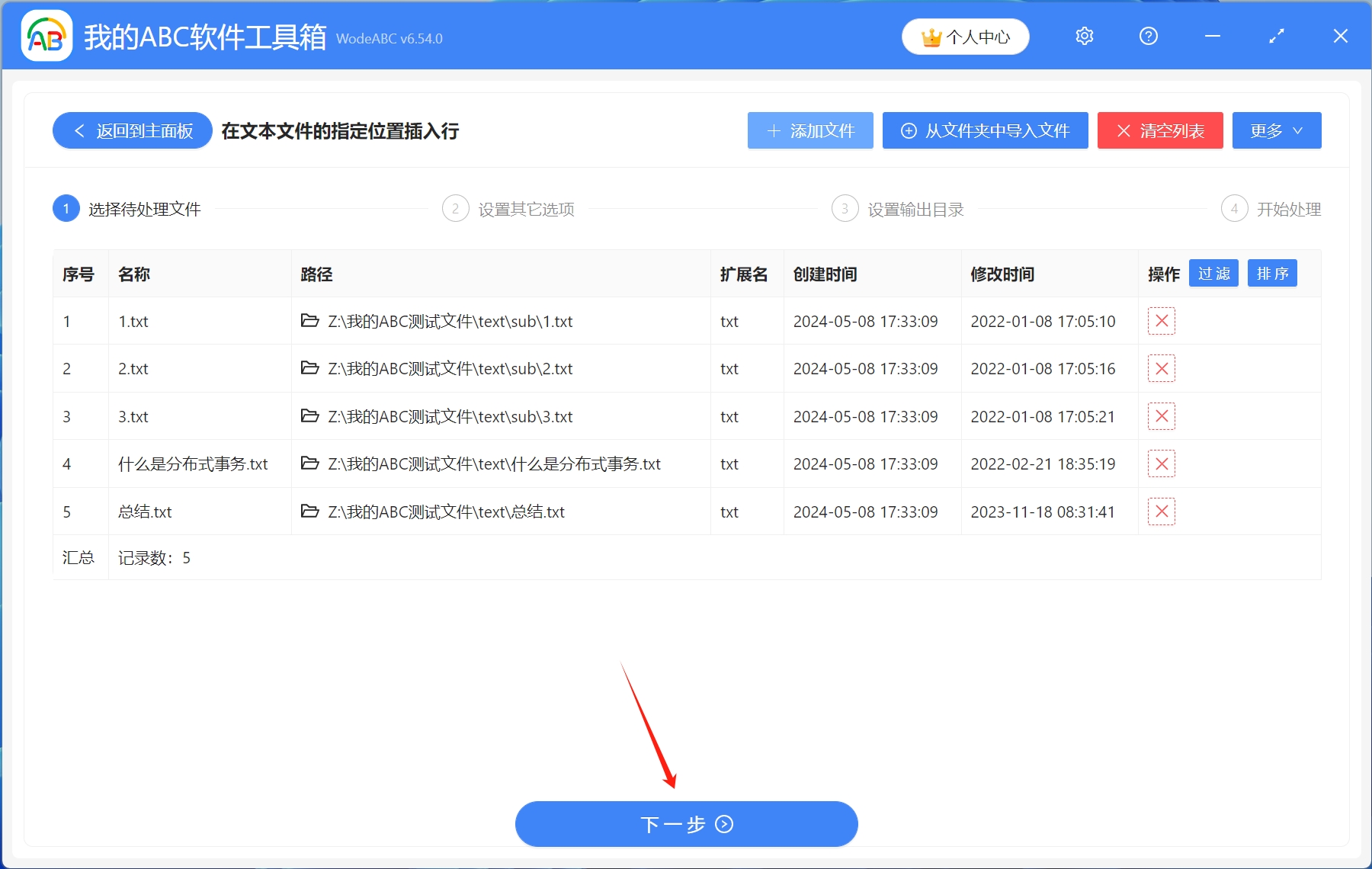Click the crown icon in 个人中心

coord(931,35)
